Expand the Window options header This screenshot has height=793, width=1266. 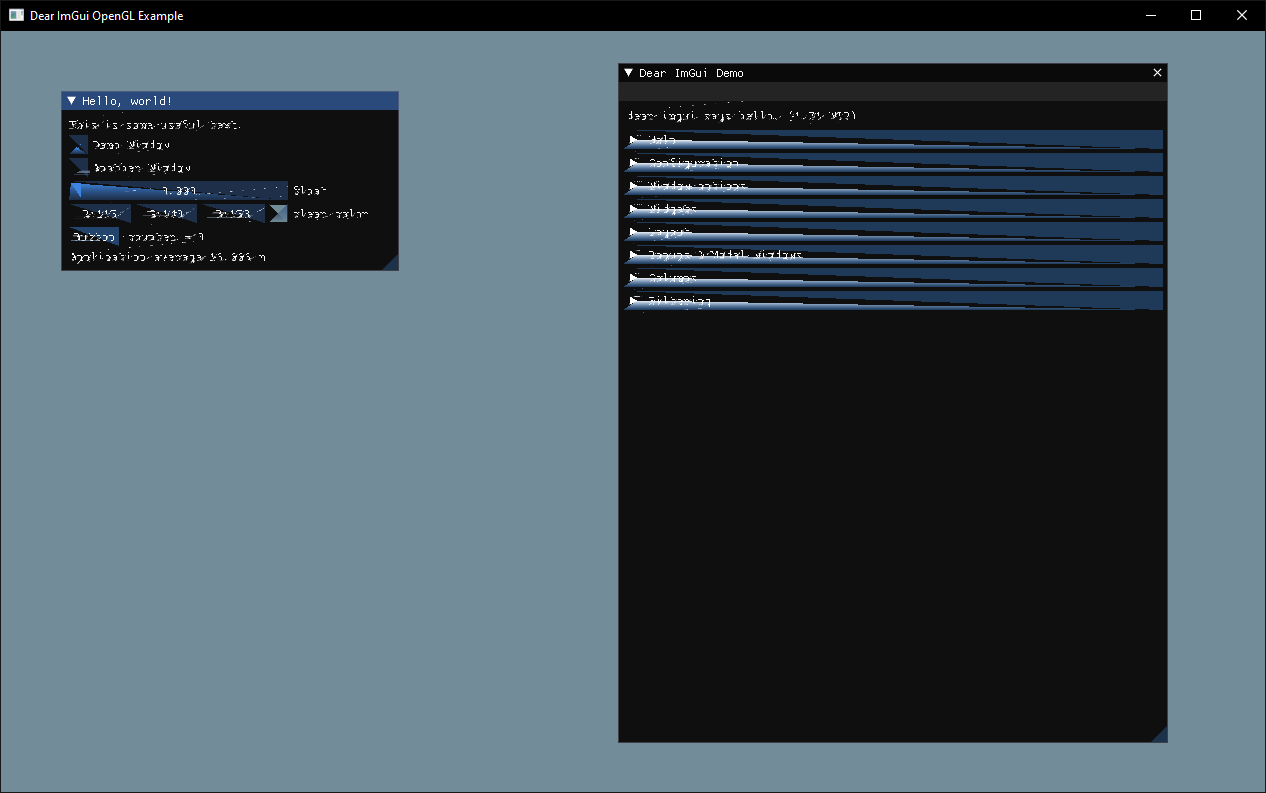click(x=893, y=186)
